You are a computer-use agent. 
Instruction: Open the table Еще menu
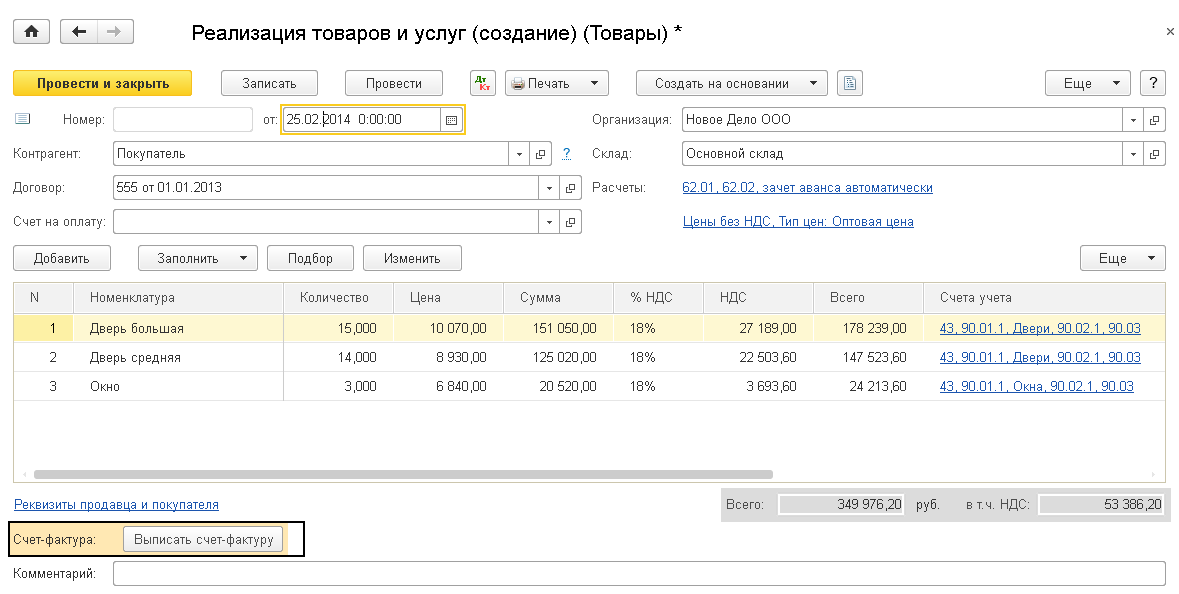point(1122,259)
